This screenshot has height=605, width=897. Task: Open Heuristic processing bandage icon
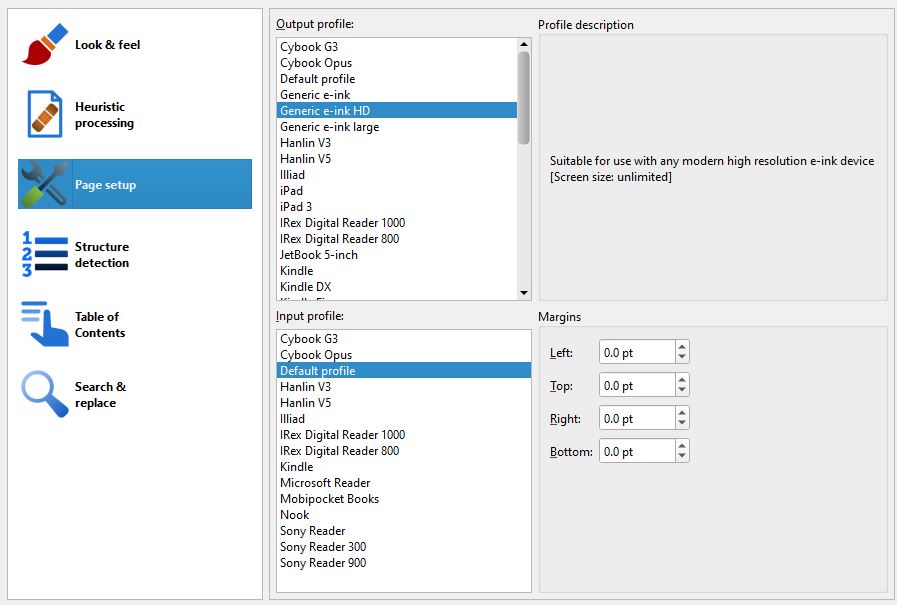pyautogui.click(x=45, y=115)
